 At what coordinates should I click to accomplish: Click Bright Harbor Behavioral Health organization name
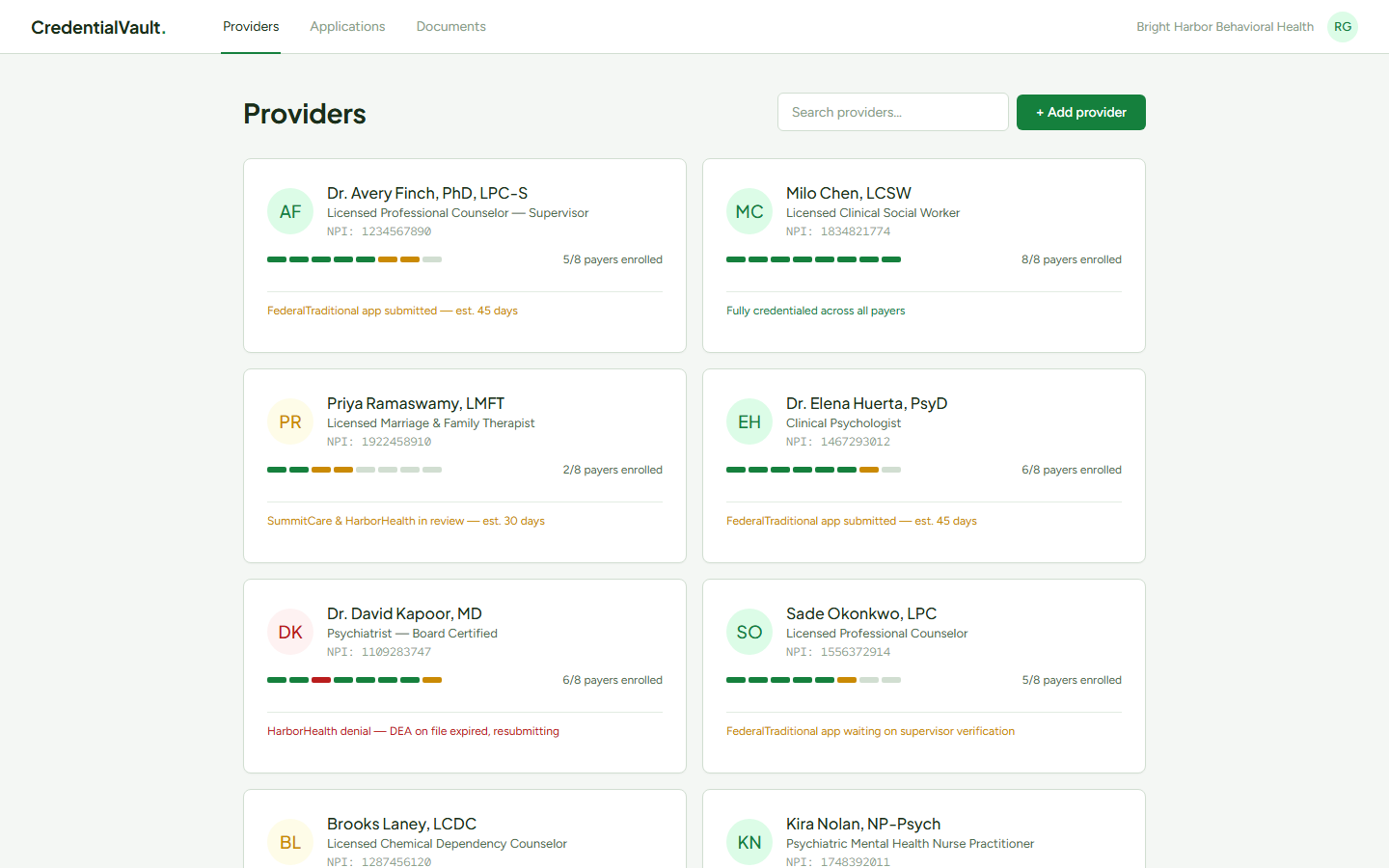(1225, 27)
